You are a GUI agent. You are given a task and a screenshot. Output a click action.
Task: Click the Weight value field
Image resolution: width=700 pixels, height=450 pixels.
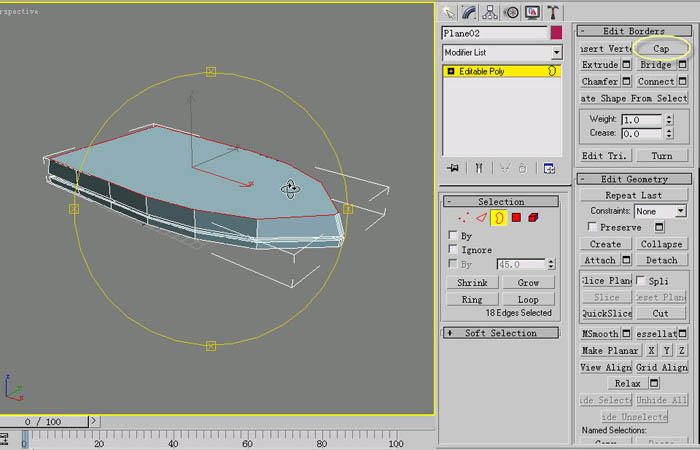tap(642, 120)
